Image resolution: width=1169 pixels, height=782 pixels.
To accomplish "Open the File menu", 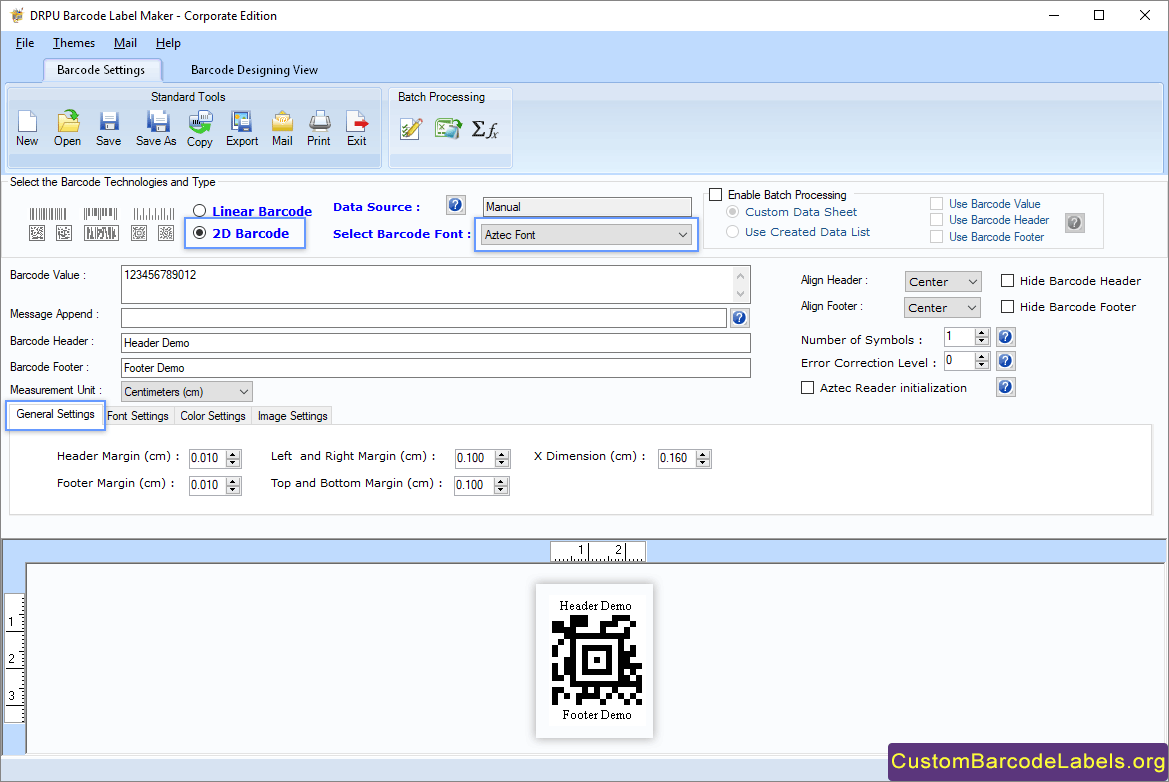I will click(x=25, y=42).
